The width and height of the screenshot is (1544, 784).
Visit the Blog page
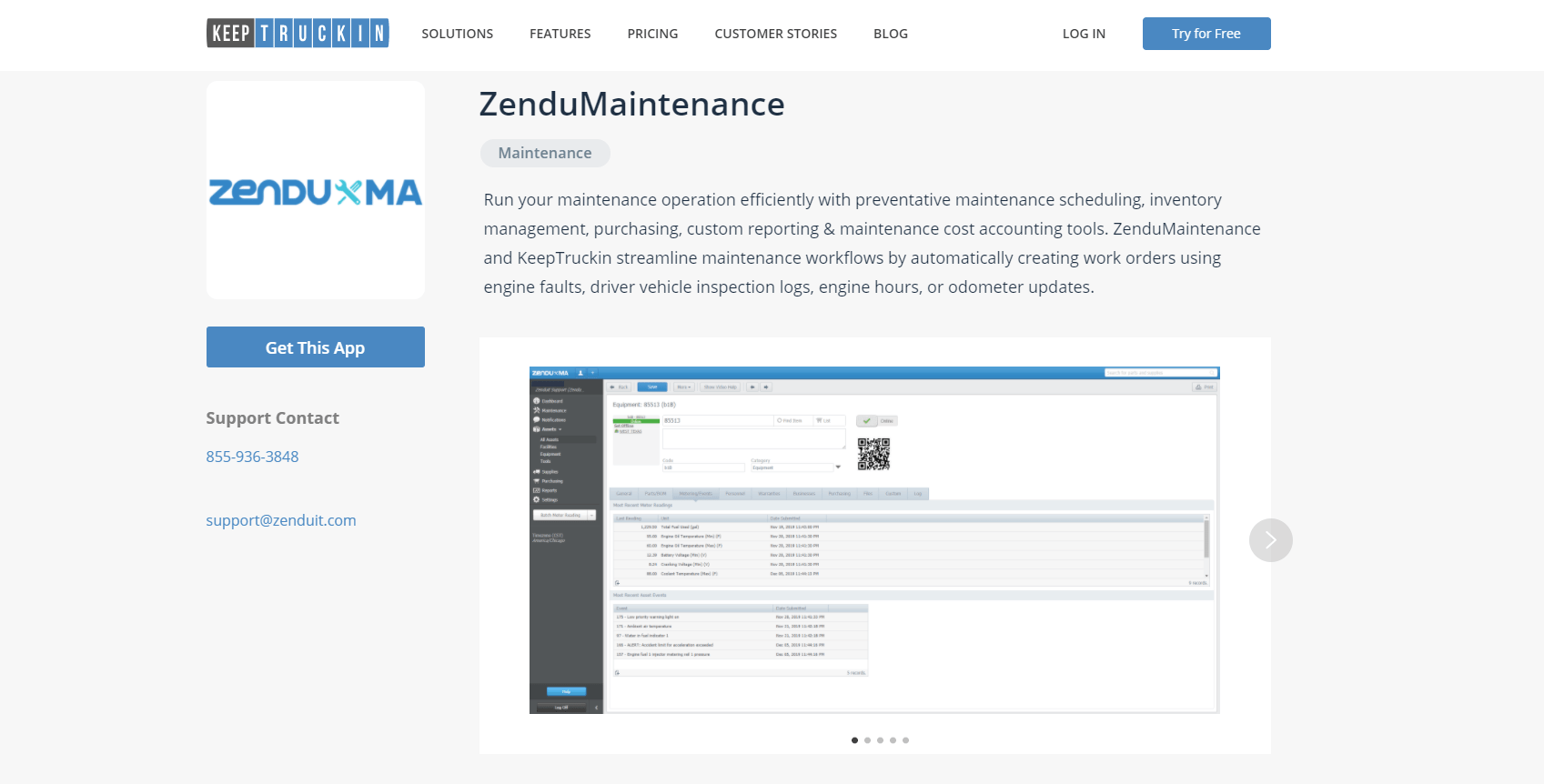891,34
